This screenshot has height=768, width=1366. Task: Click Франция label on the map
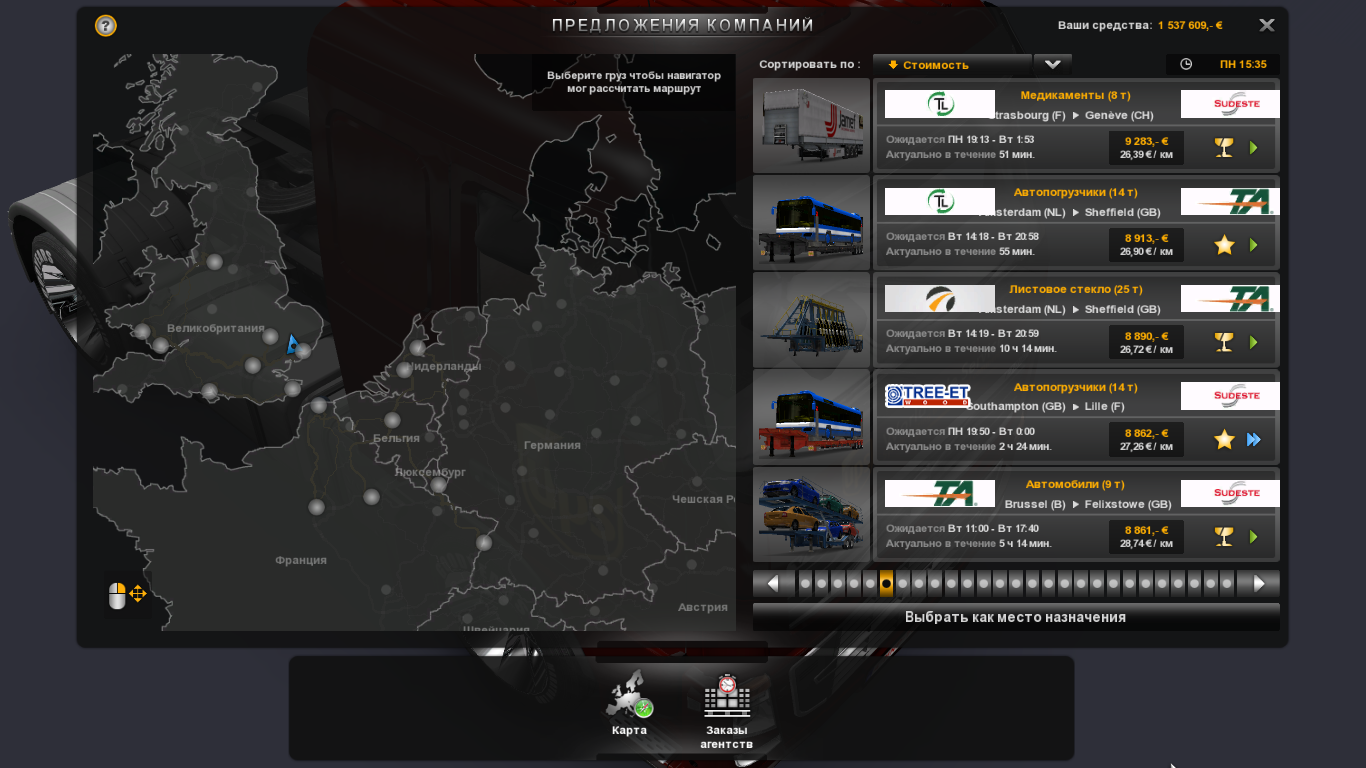[301, 560]
